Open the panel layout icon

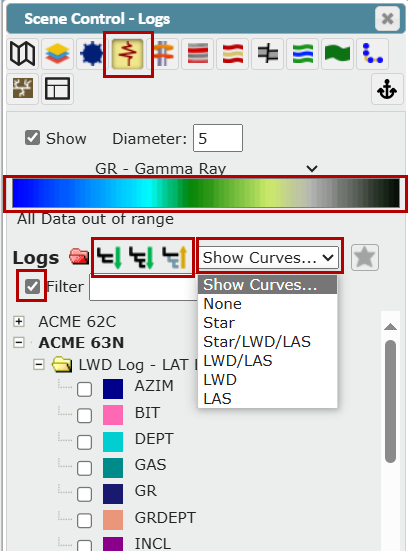[57, 89]
